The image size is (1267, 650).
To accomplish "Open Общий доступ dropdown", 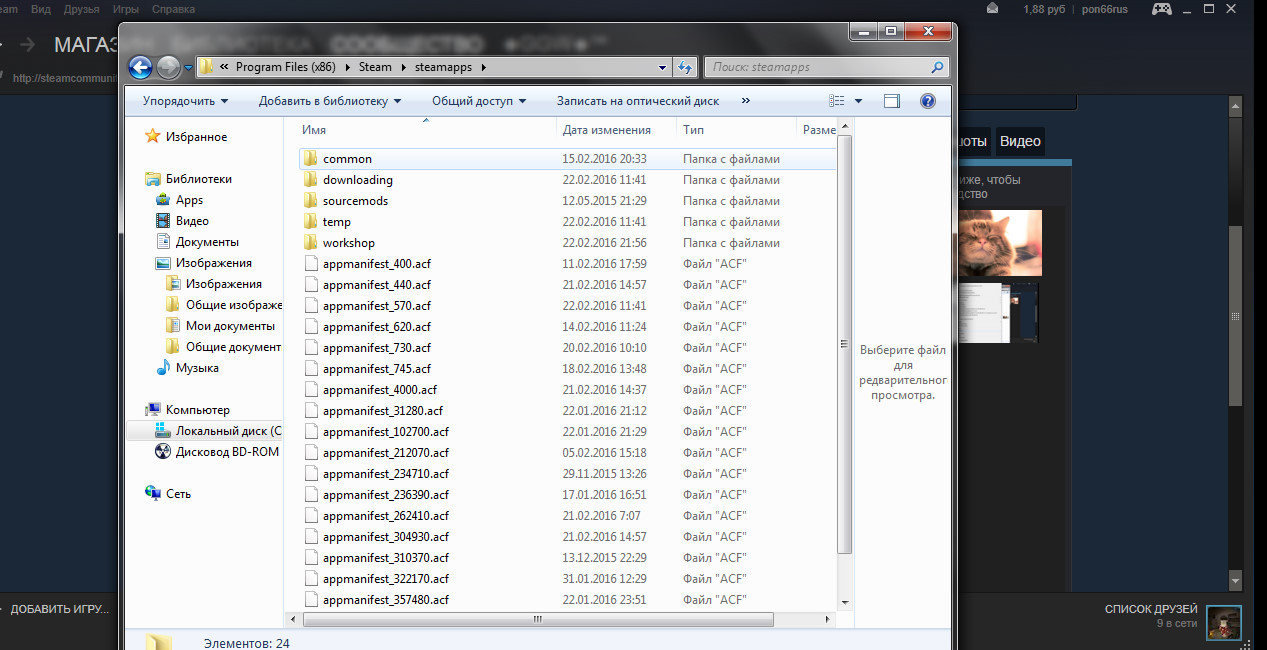I will click(478, 101).
